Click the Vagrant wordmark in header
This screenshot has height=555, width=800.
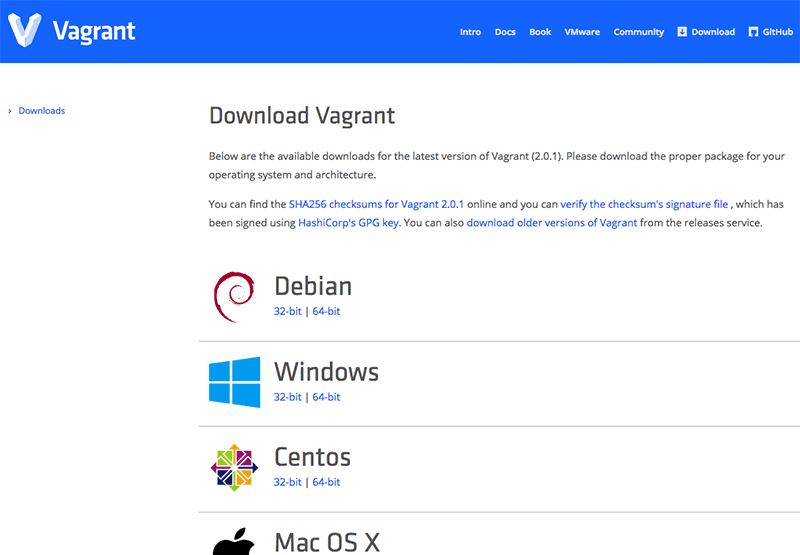click(x=94, y=32)
